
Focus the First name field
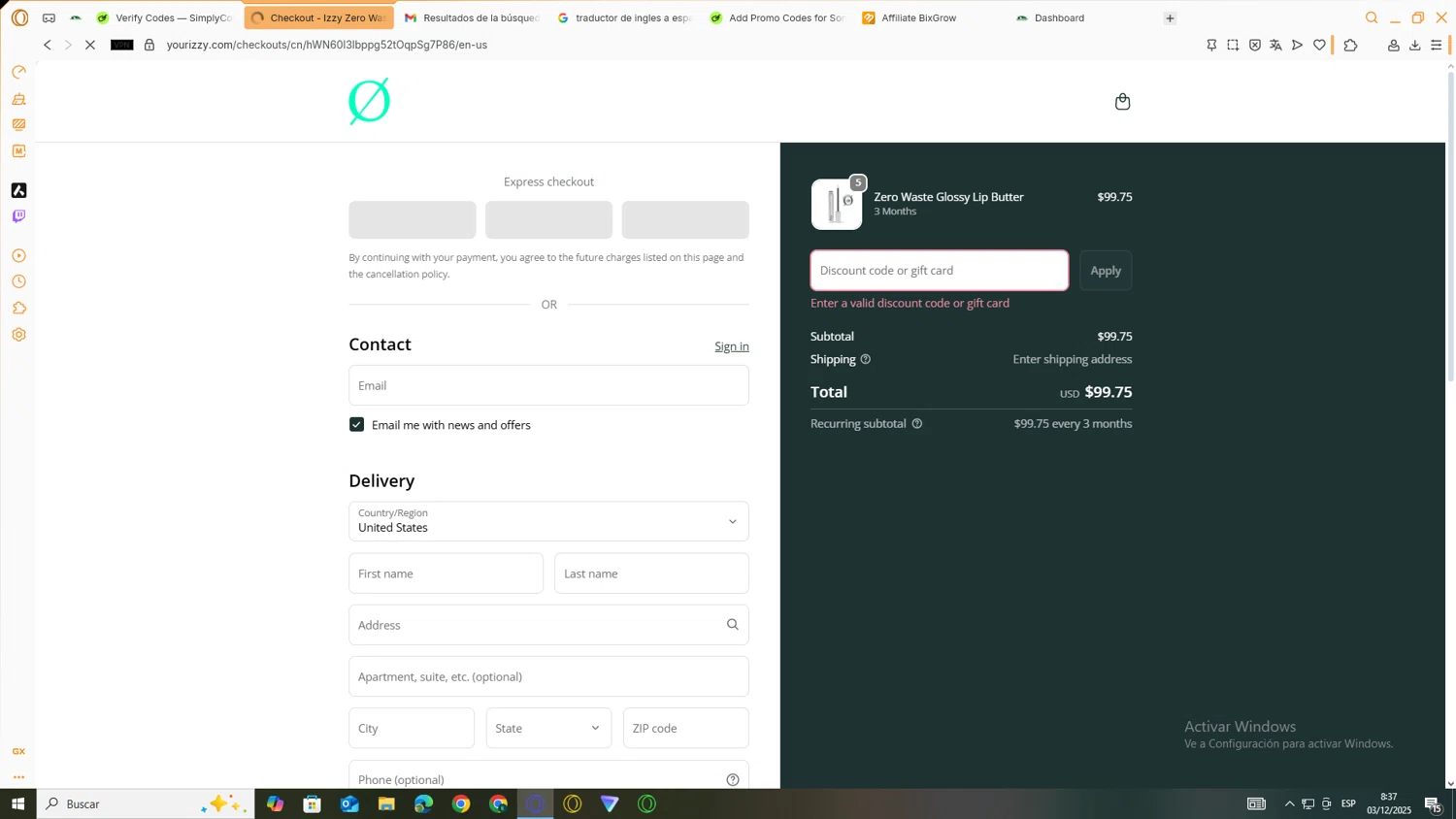447,573
